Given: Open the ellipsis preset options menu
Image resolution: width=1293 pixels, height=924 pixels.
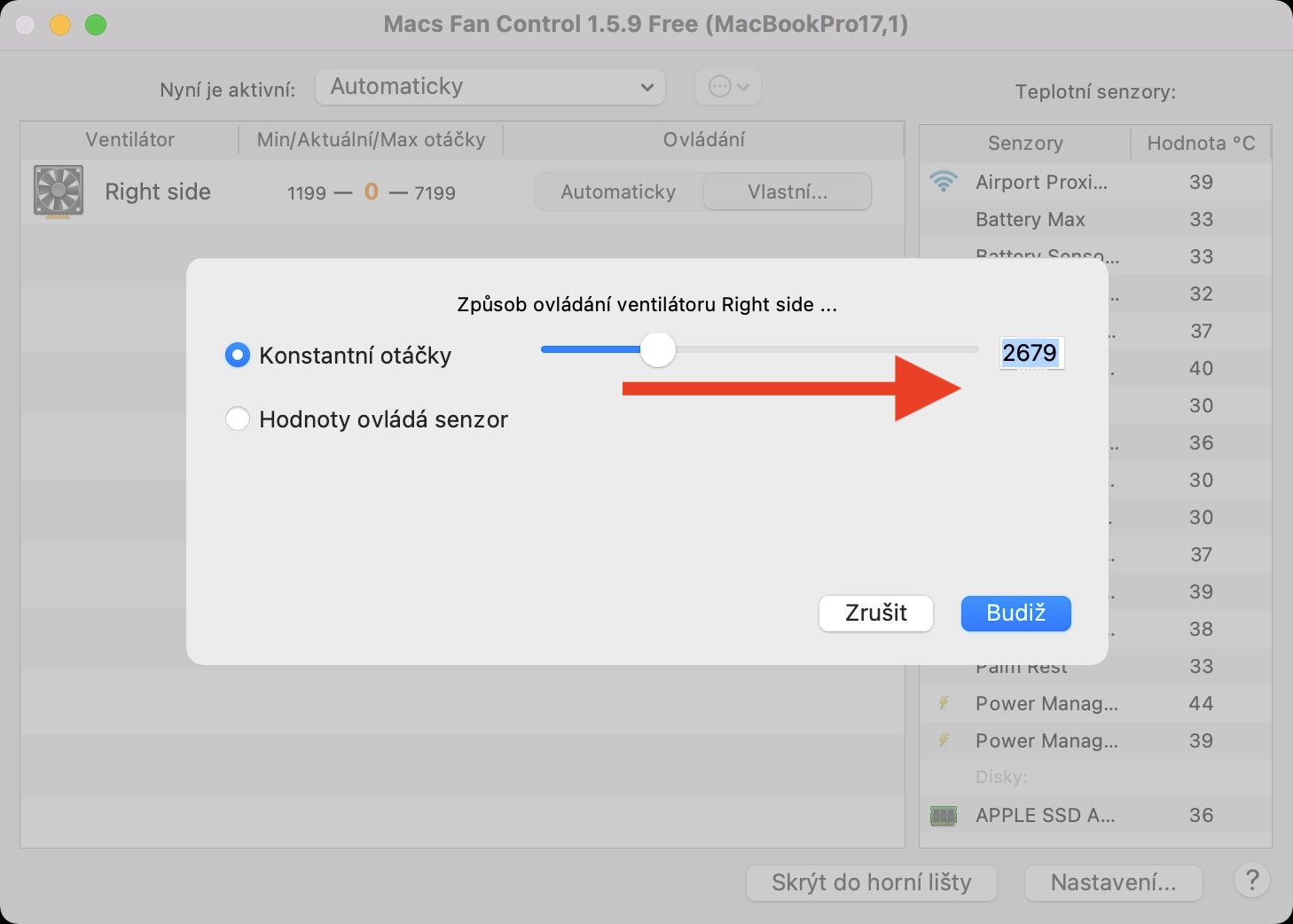Looking at the screenshot, I should pyautogui.click(x=728, y=87).
